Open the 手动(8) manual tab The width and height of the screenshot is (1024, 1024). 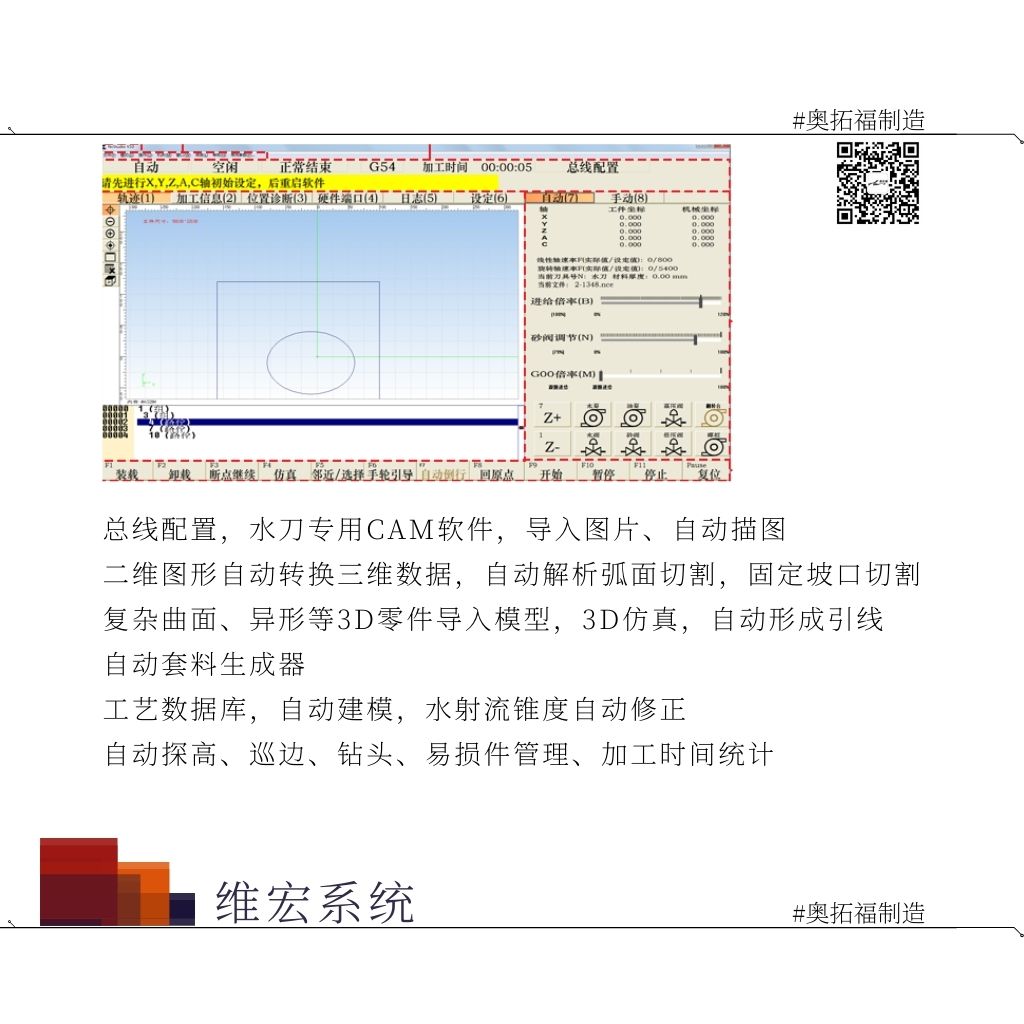pos(629,198)
